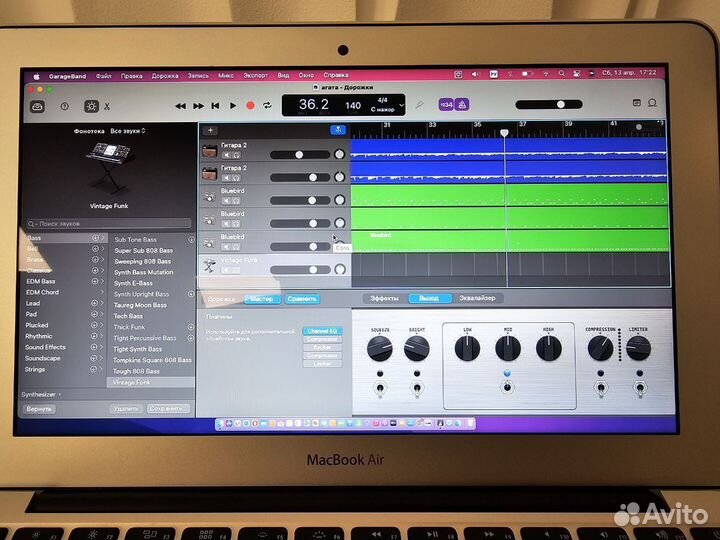
Task: Expand the Strings category chevron
Action: [101, 369]
